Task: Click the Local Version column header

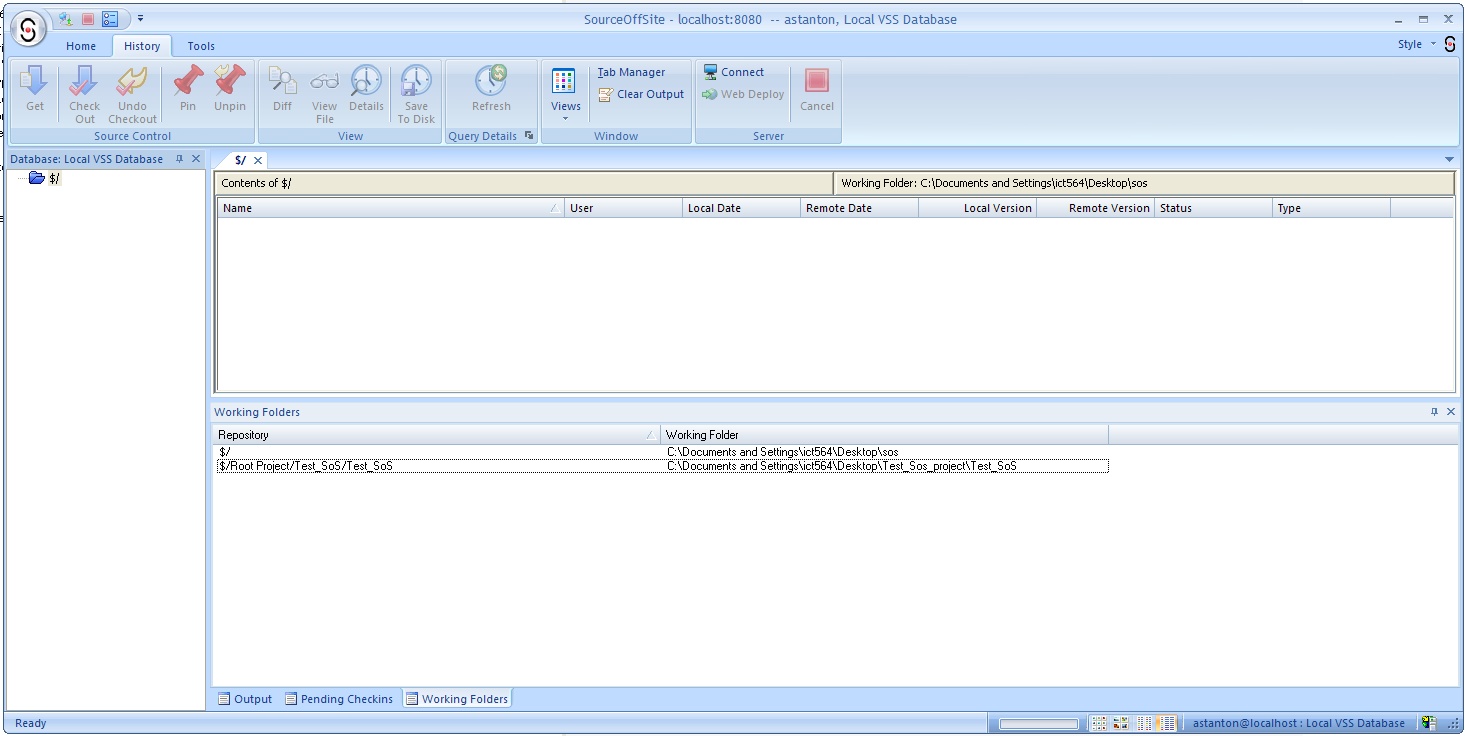Action: (977, 208)
